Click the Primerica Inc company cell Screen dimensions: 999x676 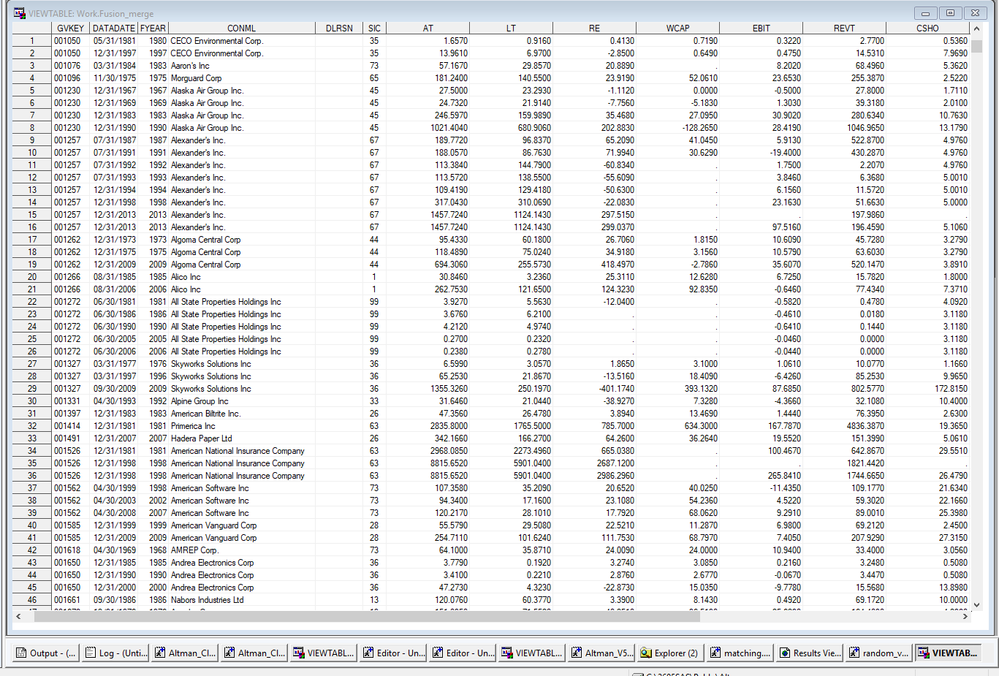241,426
